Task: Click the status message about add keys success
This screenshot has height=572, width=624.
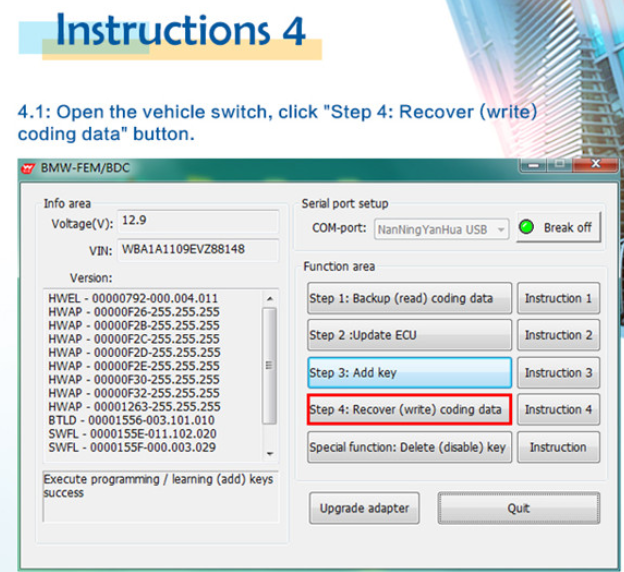Action: pyautogui.click(x=158, y=486)
